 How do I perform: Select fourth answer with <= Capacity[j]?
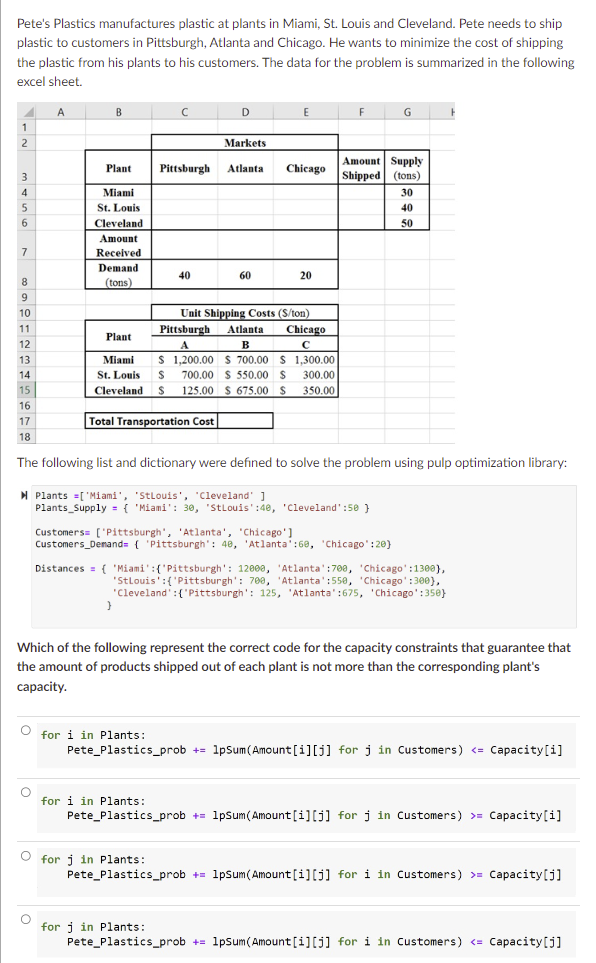point(26,919)
